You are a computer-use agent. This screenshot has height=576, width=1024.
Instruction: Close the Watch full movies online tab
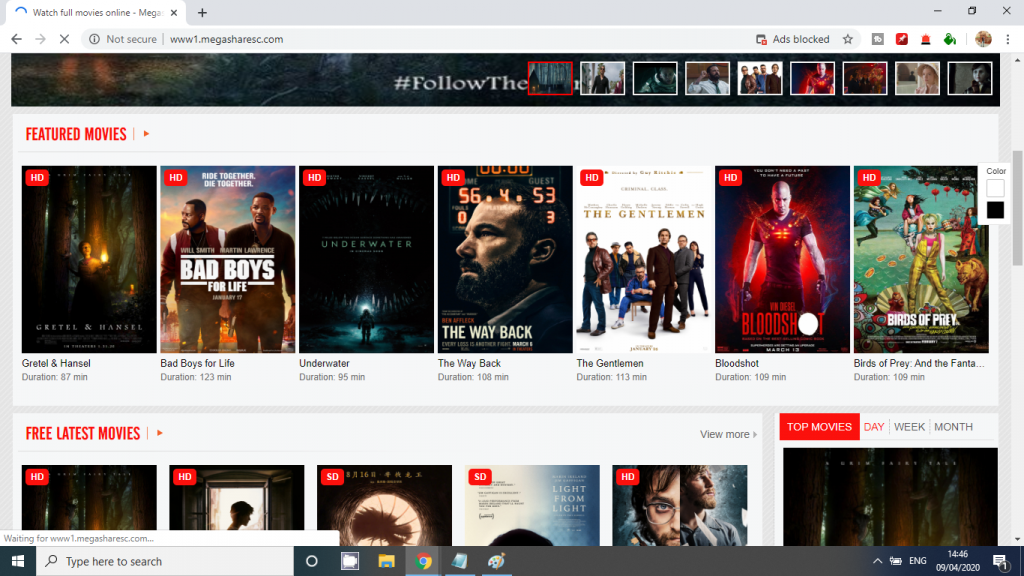(174, 12)
